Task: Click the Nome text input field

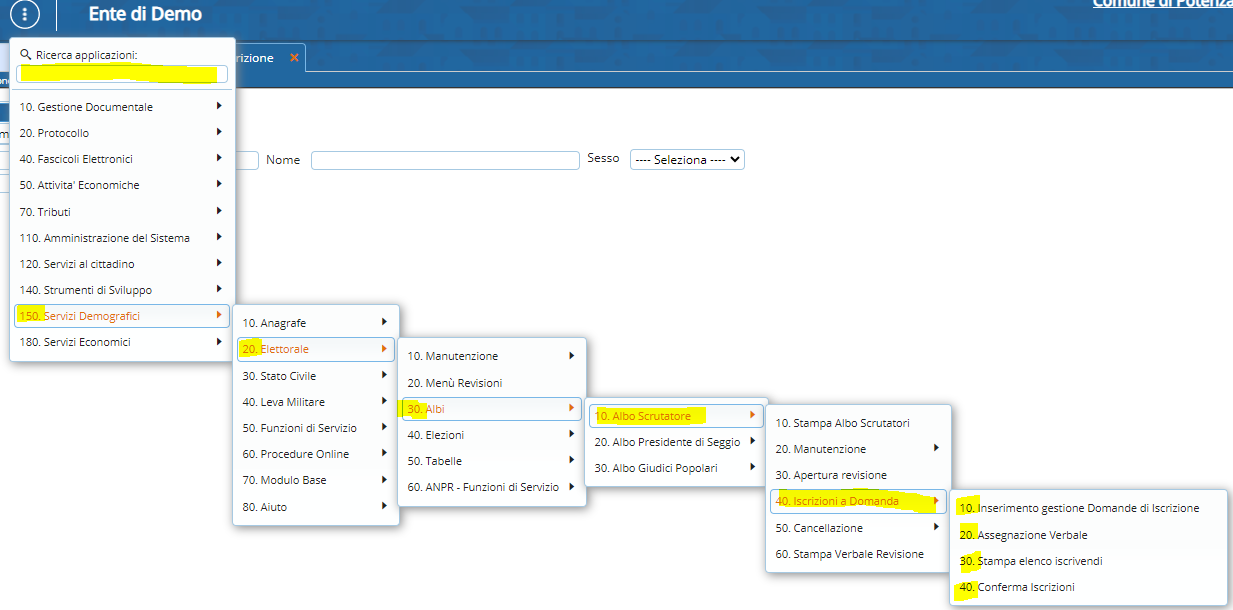Action: coord(445,160)
